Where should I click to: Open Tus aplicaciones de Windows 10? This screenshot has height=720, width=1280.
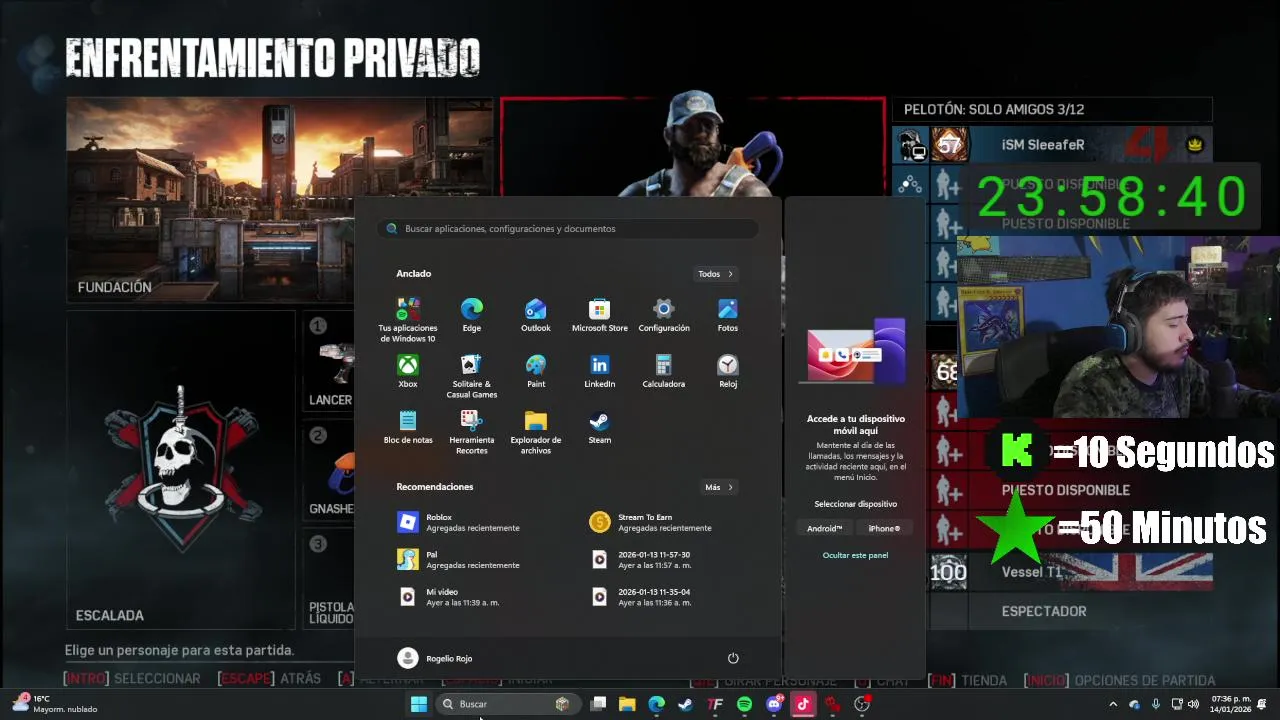(x=408, y=320)
